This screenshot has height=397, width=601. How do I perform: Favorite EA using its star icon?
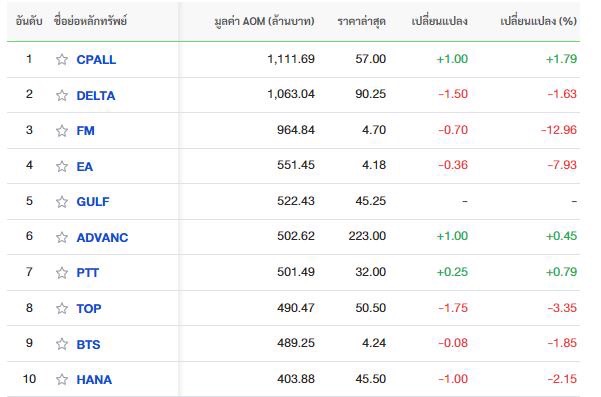62,166
